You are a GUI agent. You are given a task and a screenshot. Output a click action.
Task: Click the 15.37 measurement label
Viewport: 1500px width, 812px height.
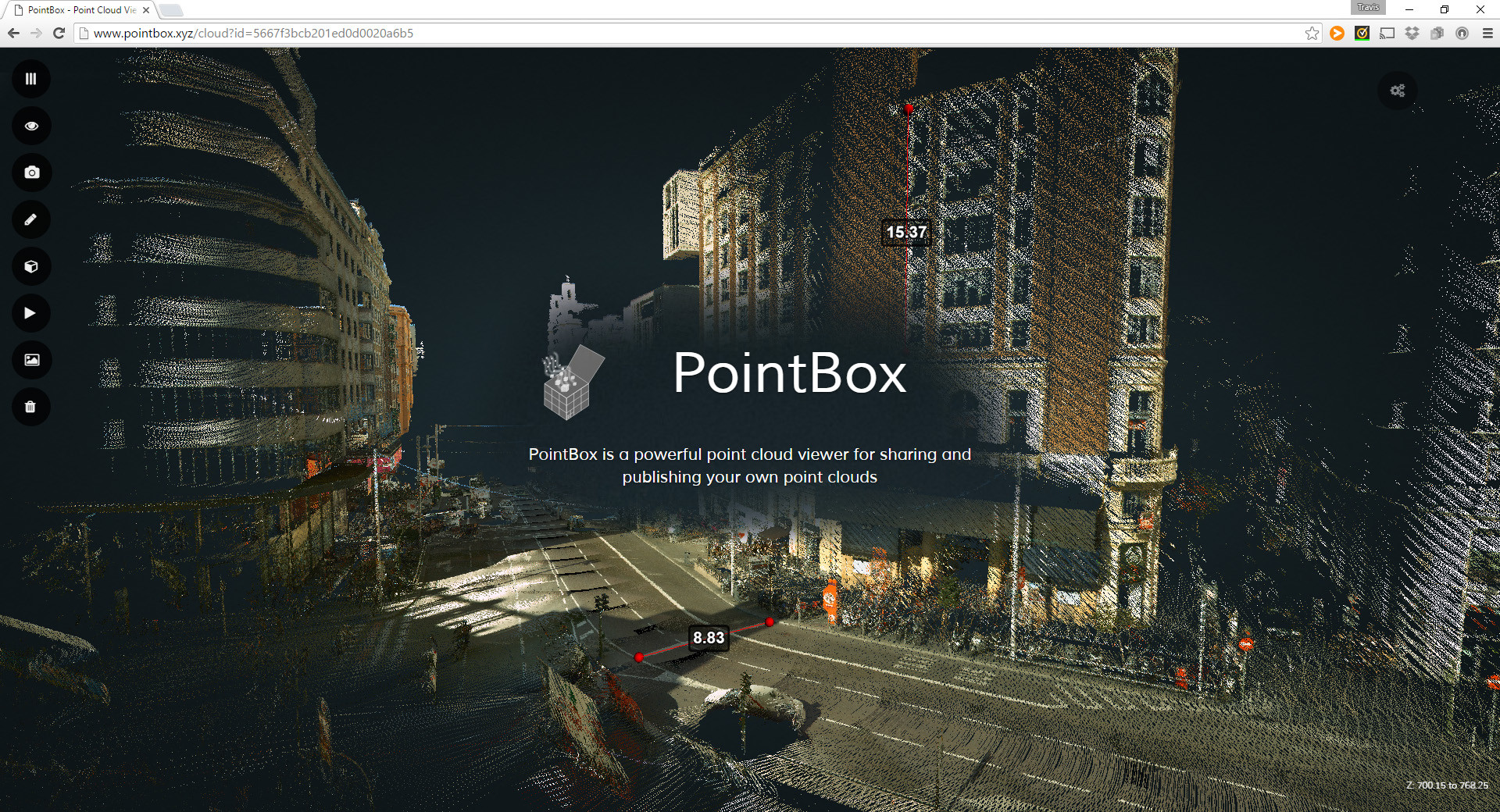point(906,232)
